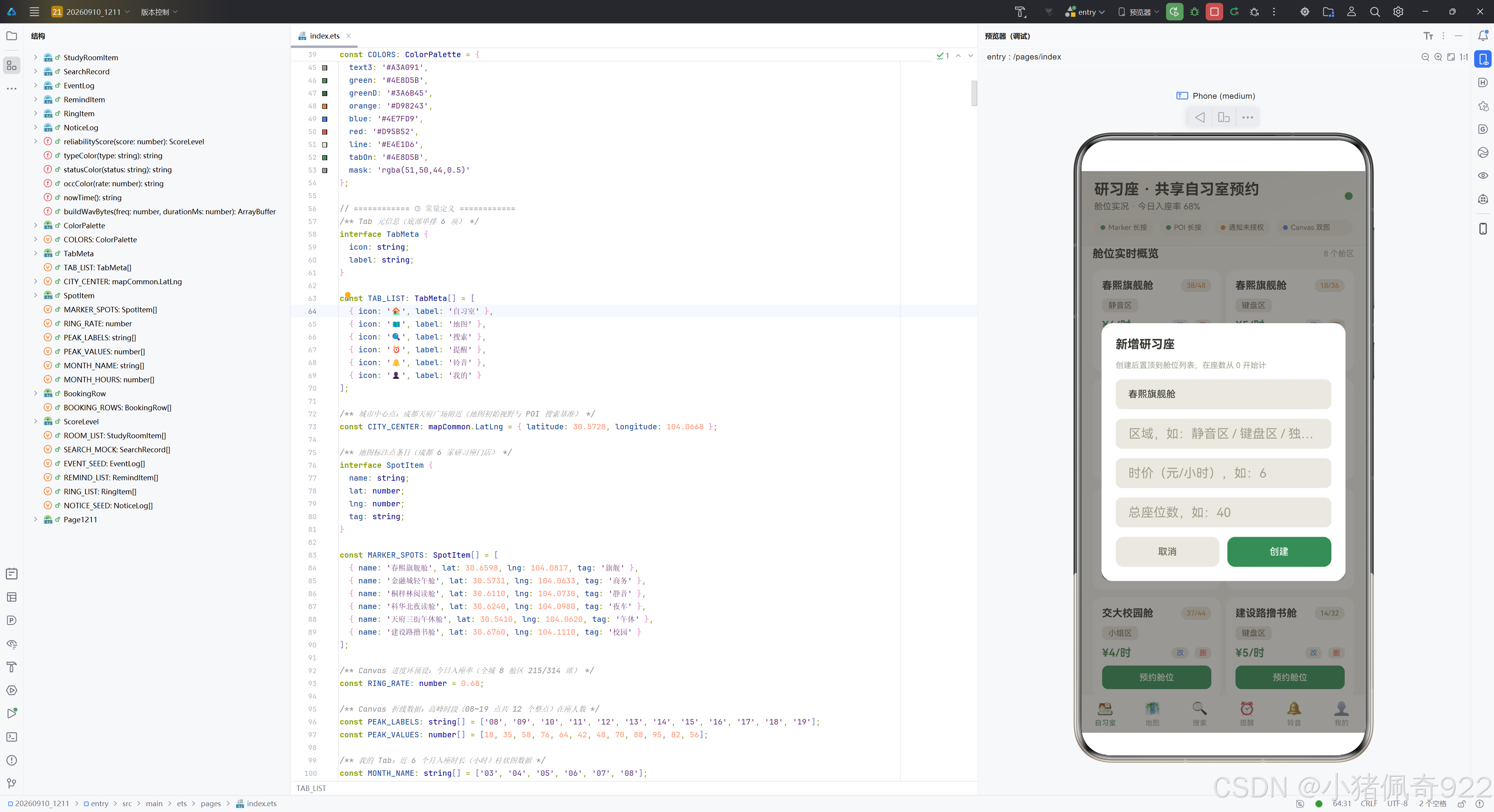This screenshot has height=812, width=1494.
Task: Click the font size Tt icon in previewer
Action: [x=1428, y=36]
